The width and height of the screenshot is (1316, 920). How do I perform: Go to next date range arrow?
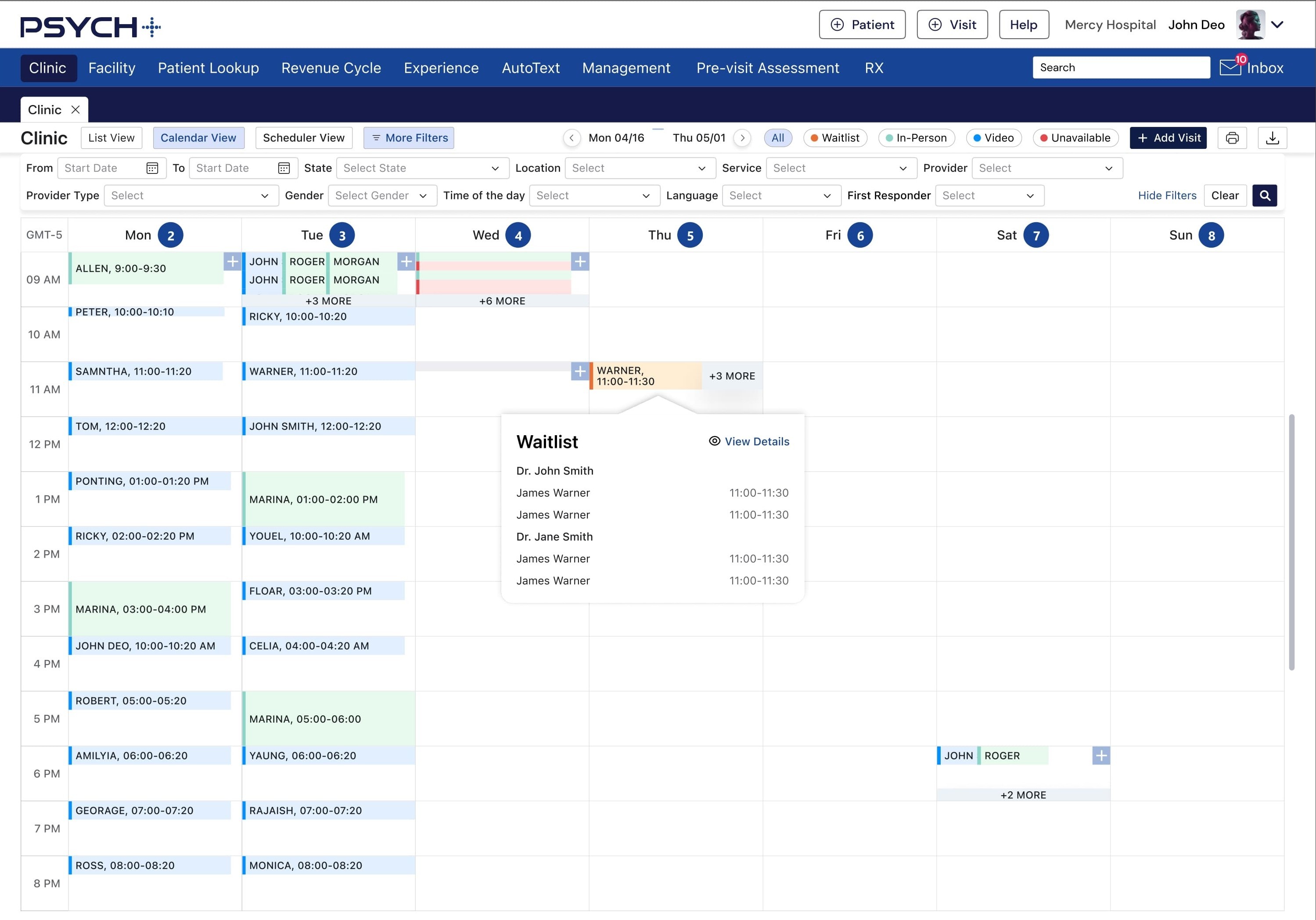click(742, 137)
